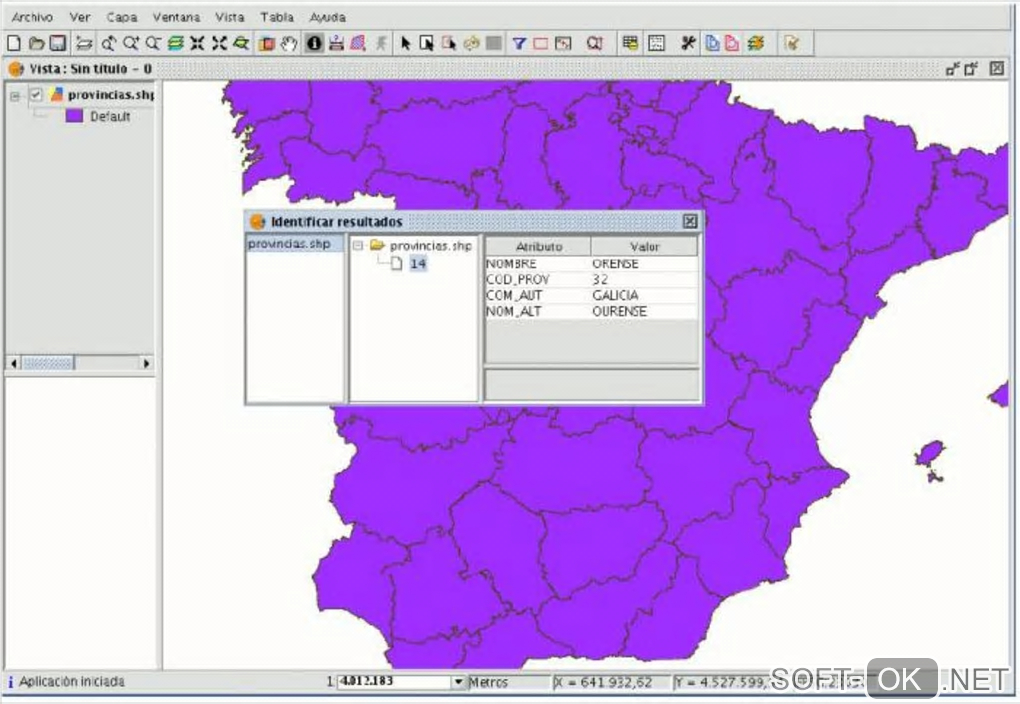Screen dimensions: 1020x704
Task: Click the legend horizontal scrollbar thumb
Action: (x=48, y=363)
